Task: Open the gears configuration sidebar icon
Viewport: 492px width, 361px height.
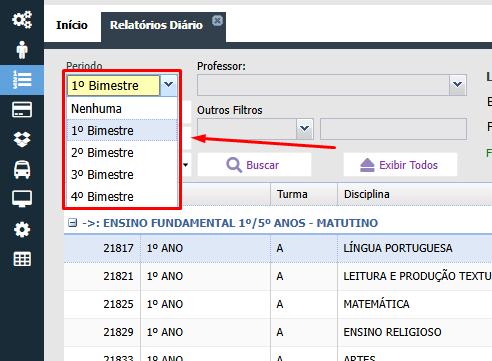Action: coord(22,20)
